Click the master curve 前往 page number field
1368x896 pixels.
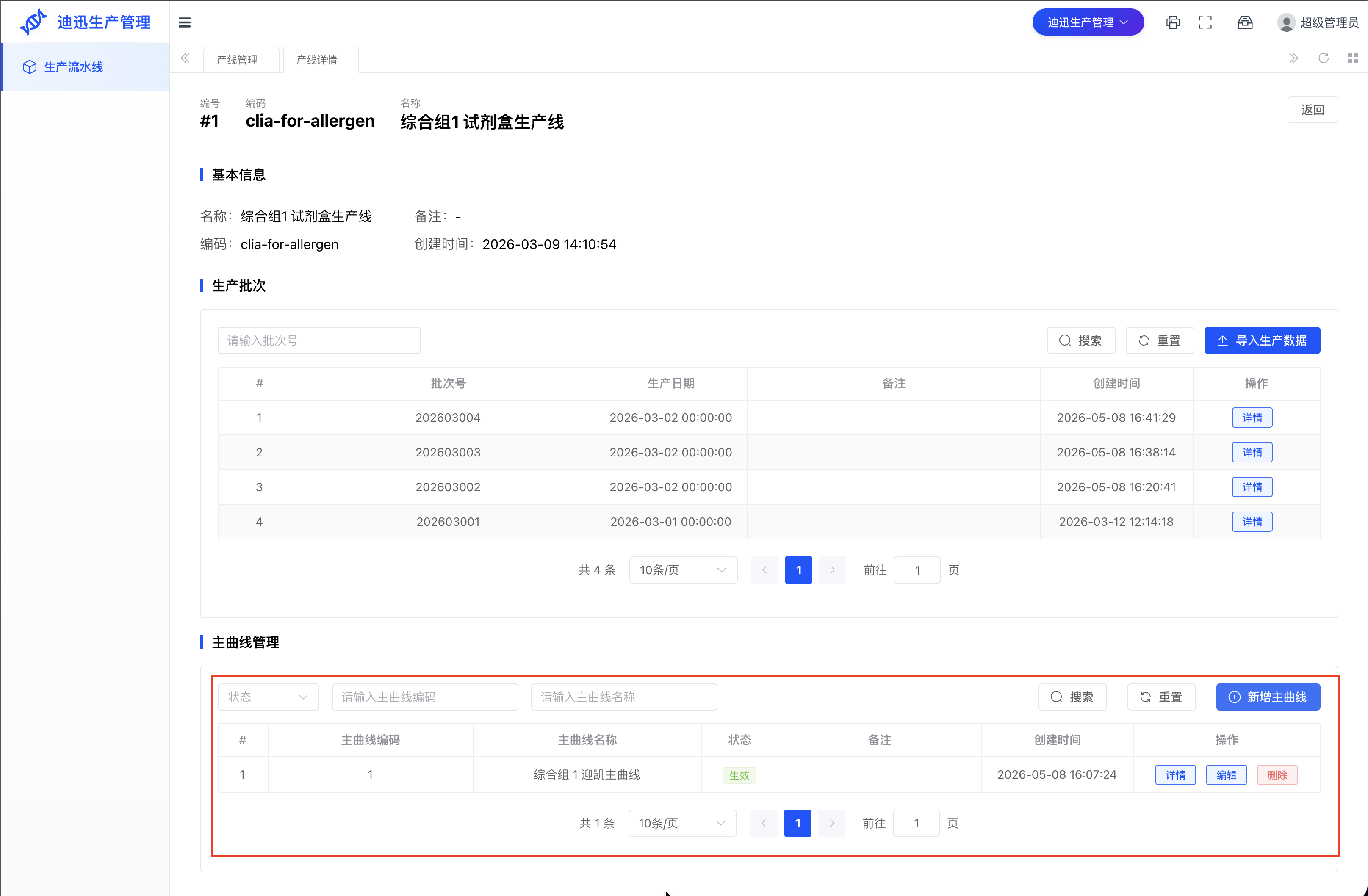point(917,824)
